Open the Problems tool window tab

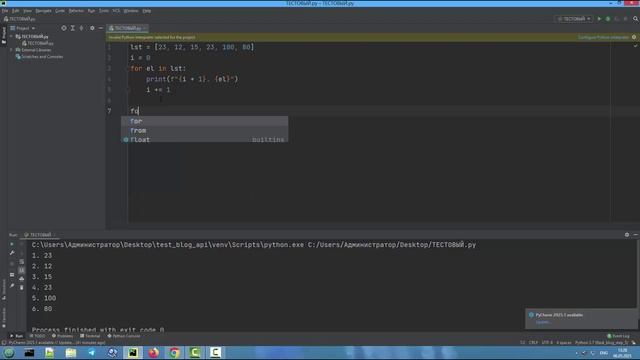coord(62,336)
